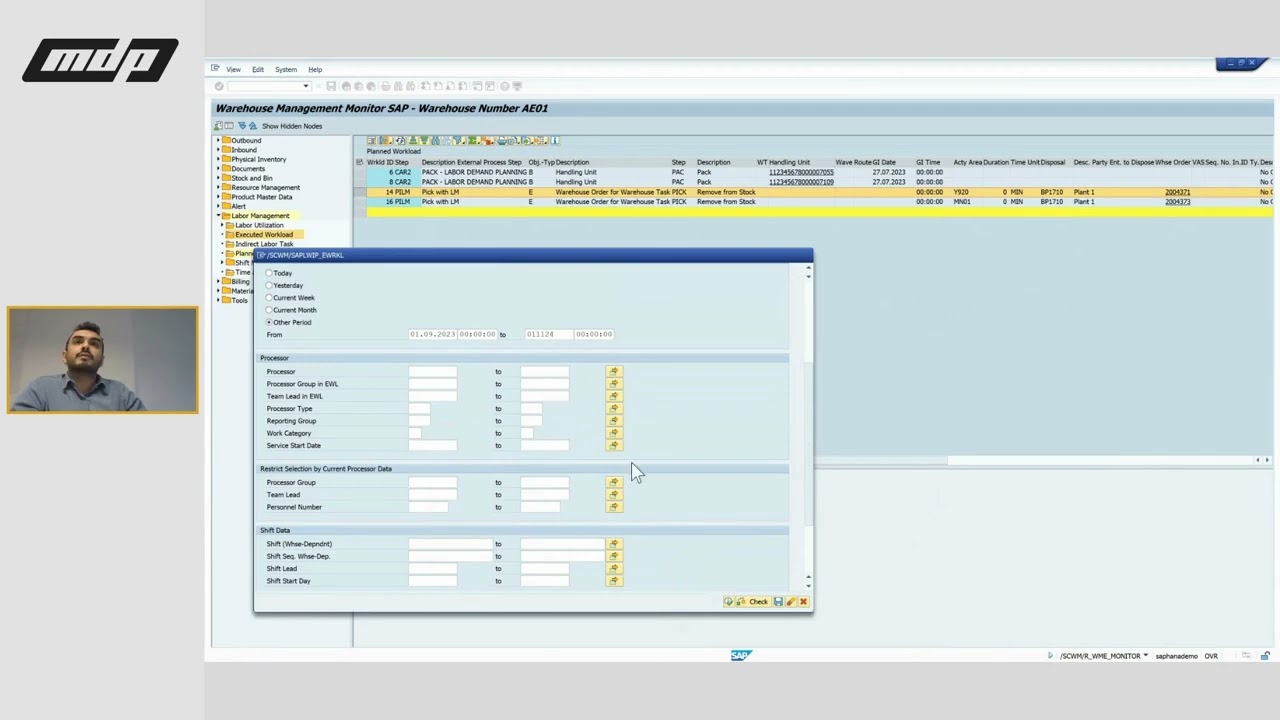This screenshot has height=720, width=1280.
Task: Expand the Documents tree node
Action: tap(219, 169)
